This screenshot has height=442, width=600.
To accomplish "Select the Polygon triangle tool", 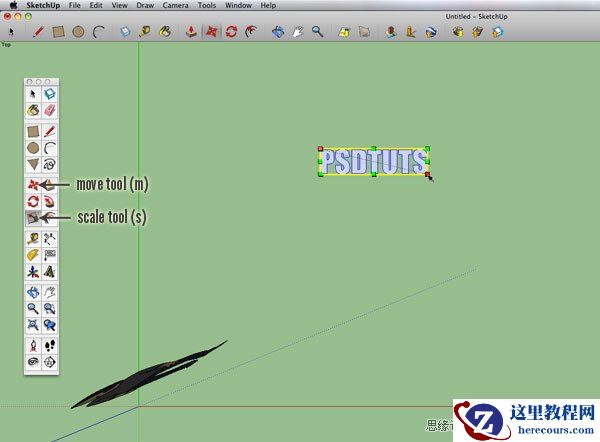I will click(33, 165).
